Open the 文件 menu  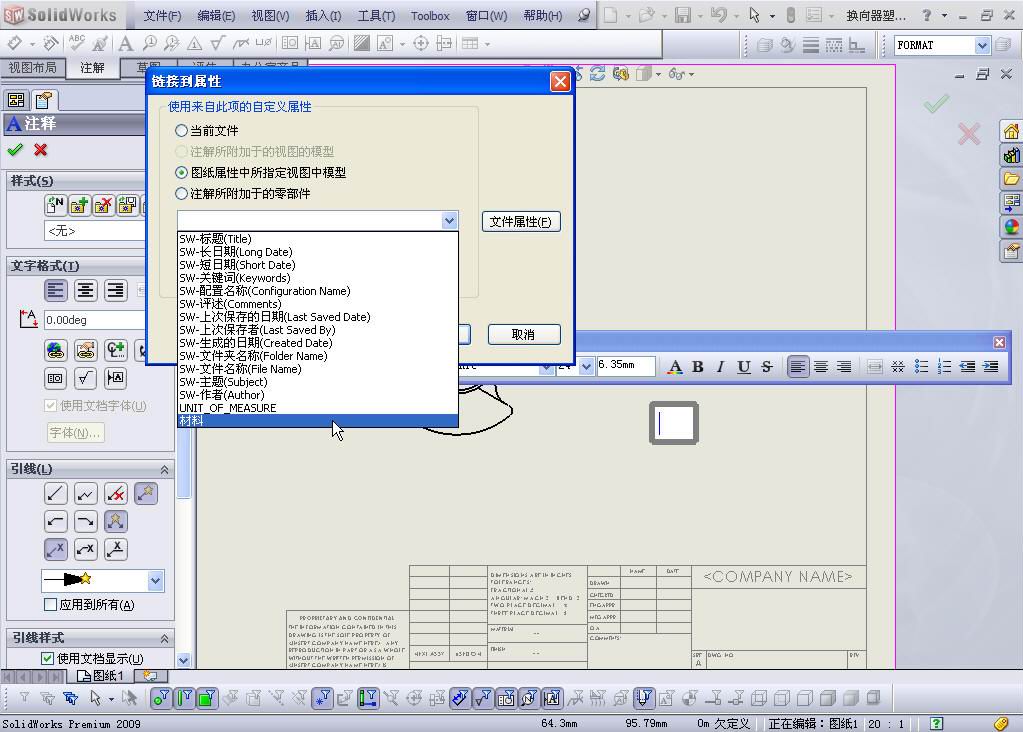point(162,16)
